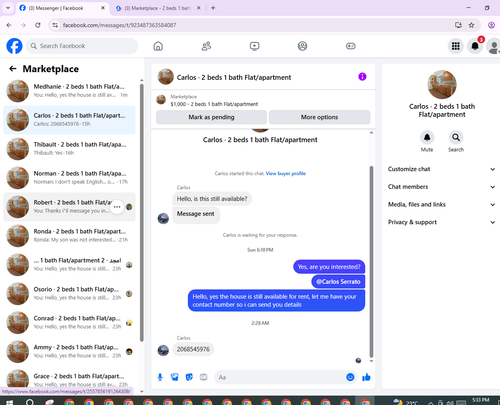Open Medhanie conversation in list
The height and width of the screenshot is (405, 500).
[x=69, y=91]
